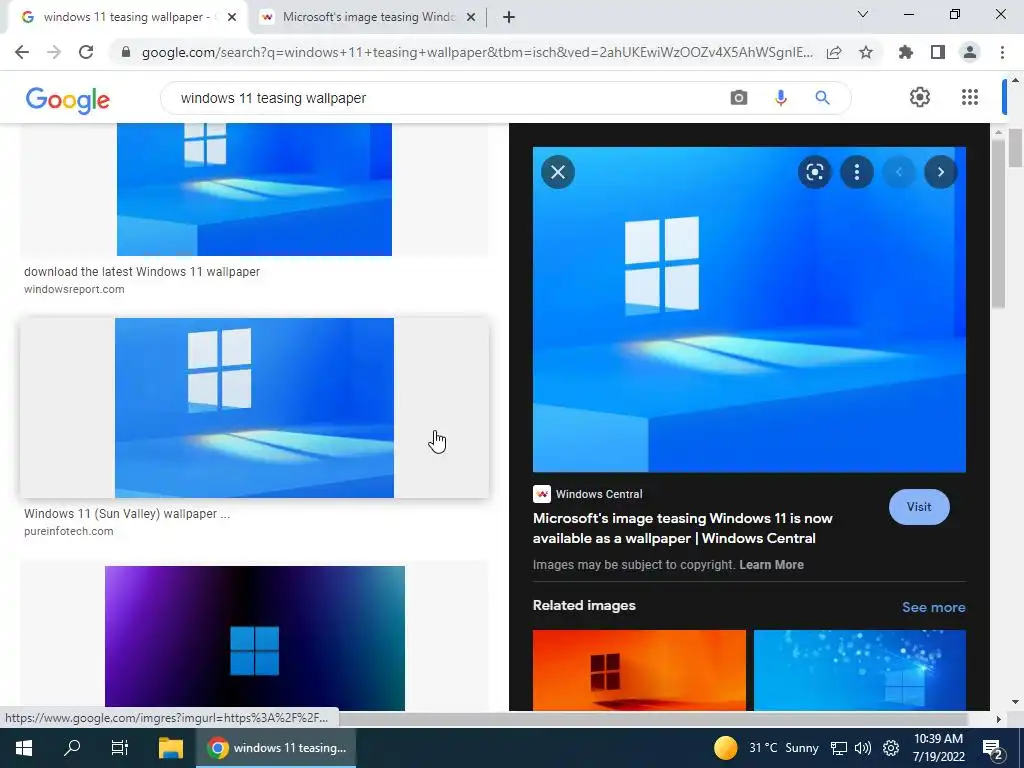The width and height of the screenshot is (1024, 768).
Task: Open the Chrome profile avatar
Action: (x=970, y=52)
